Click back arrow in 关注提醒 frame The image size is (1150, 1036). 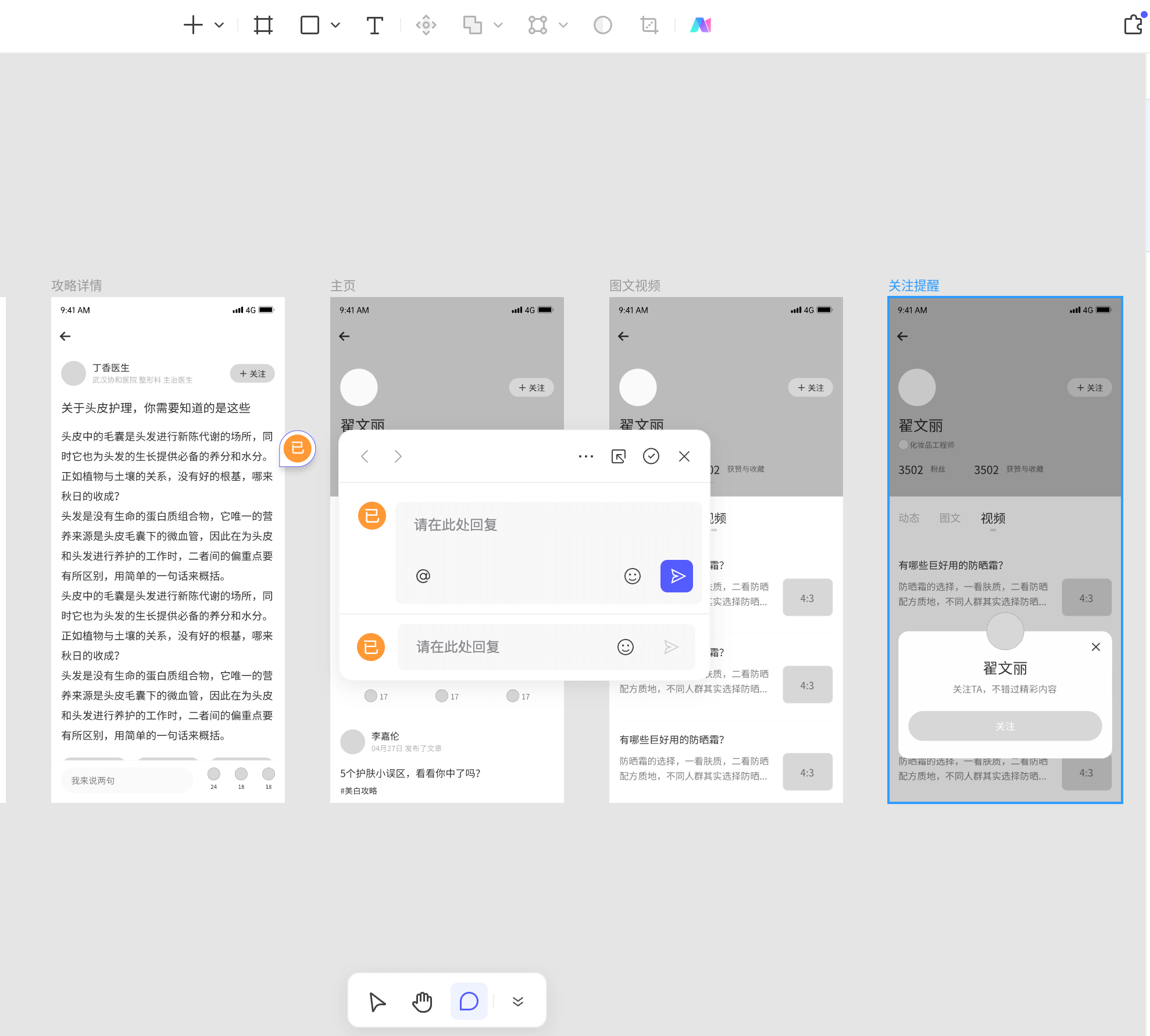click(x=902, y=336)
